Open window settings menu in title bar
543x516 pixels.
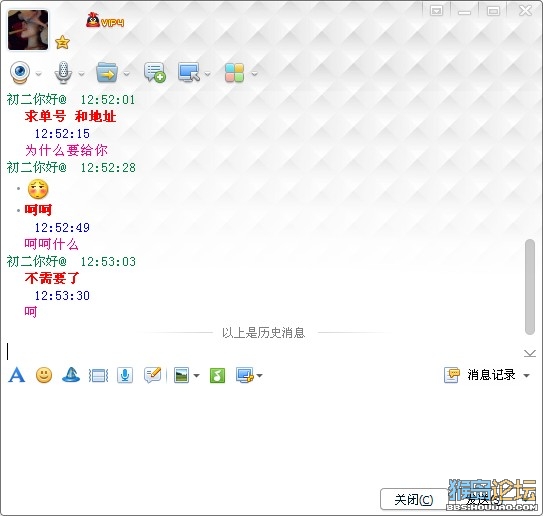[436, 11]
